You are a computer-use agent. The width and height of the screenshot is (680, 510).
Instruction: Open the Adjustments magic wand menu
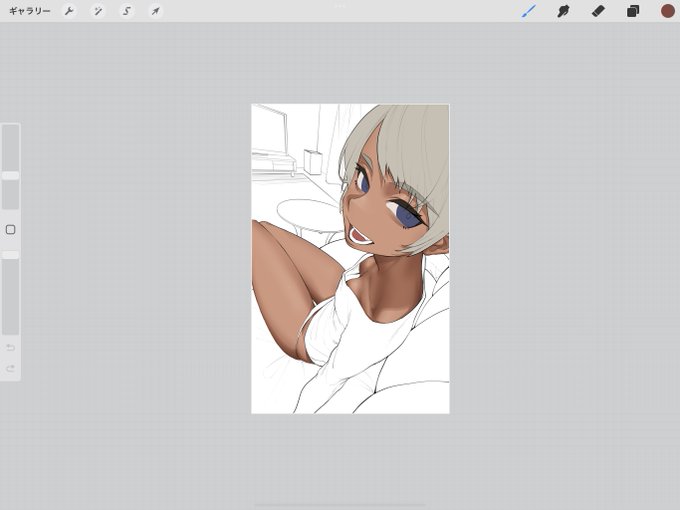[x=98, y=11]
